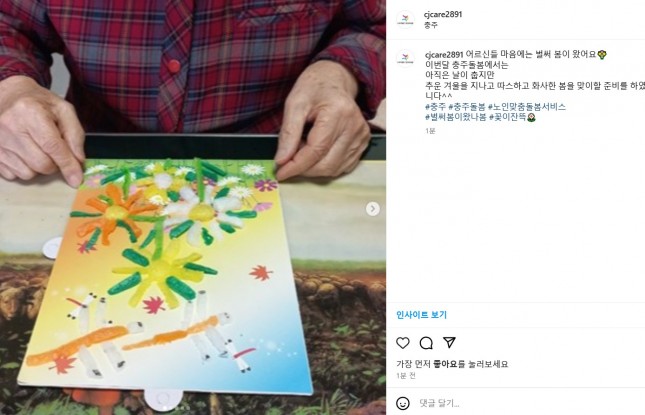
Task: Open cjcare2891 avatar beside the caption
Action: click(405, 58)
